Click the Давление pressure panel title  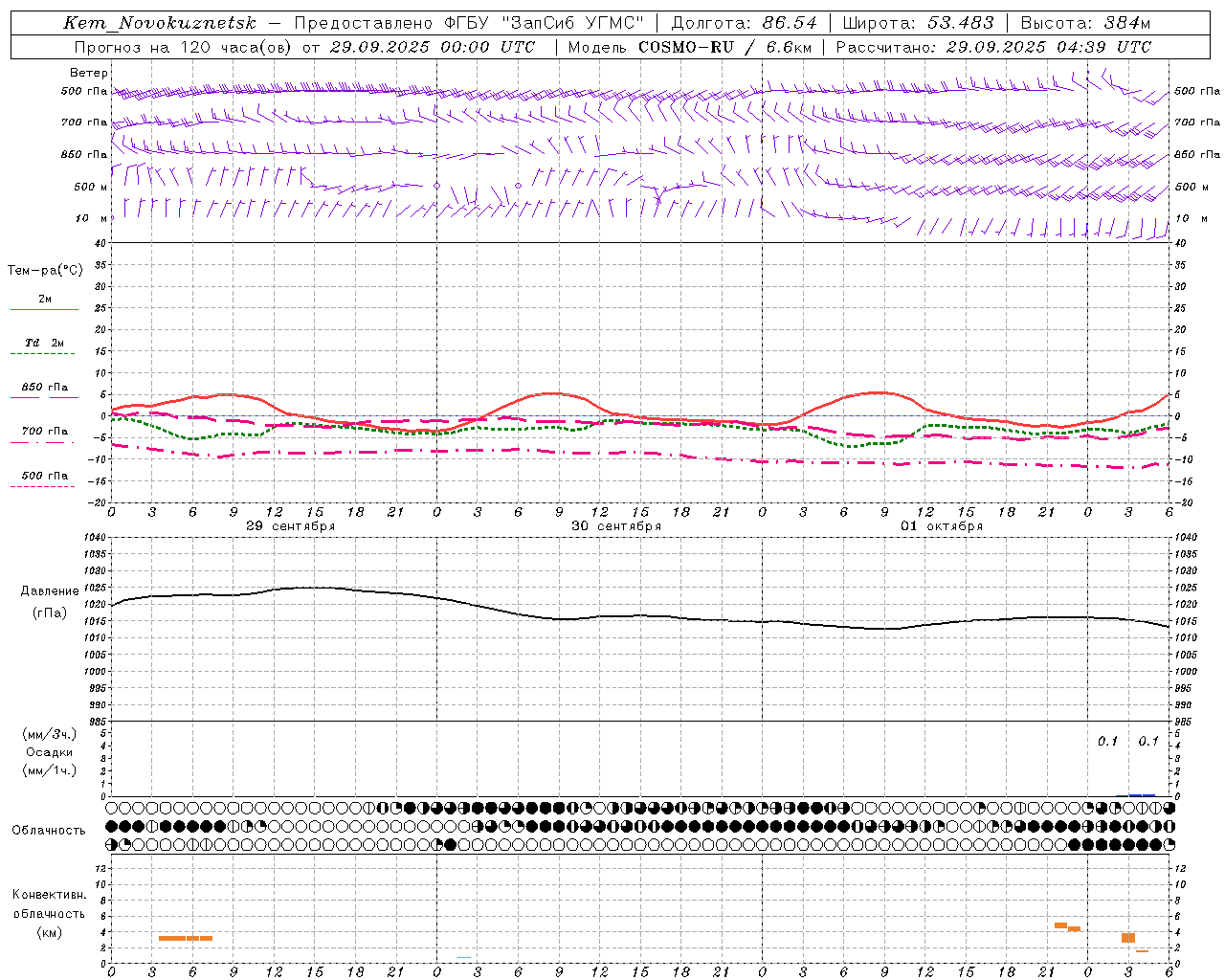pos(50,591)
